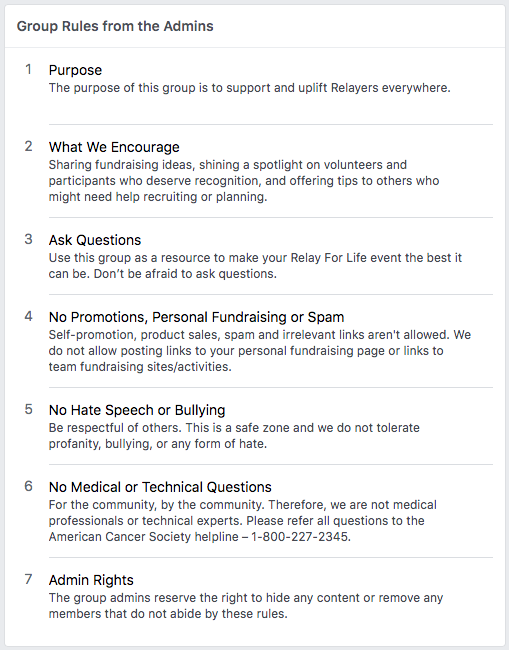Click rule number 6
This screenshot has height=650, width=509.
click(28, 486)
